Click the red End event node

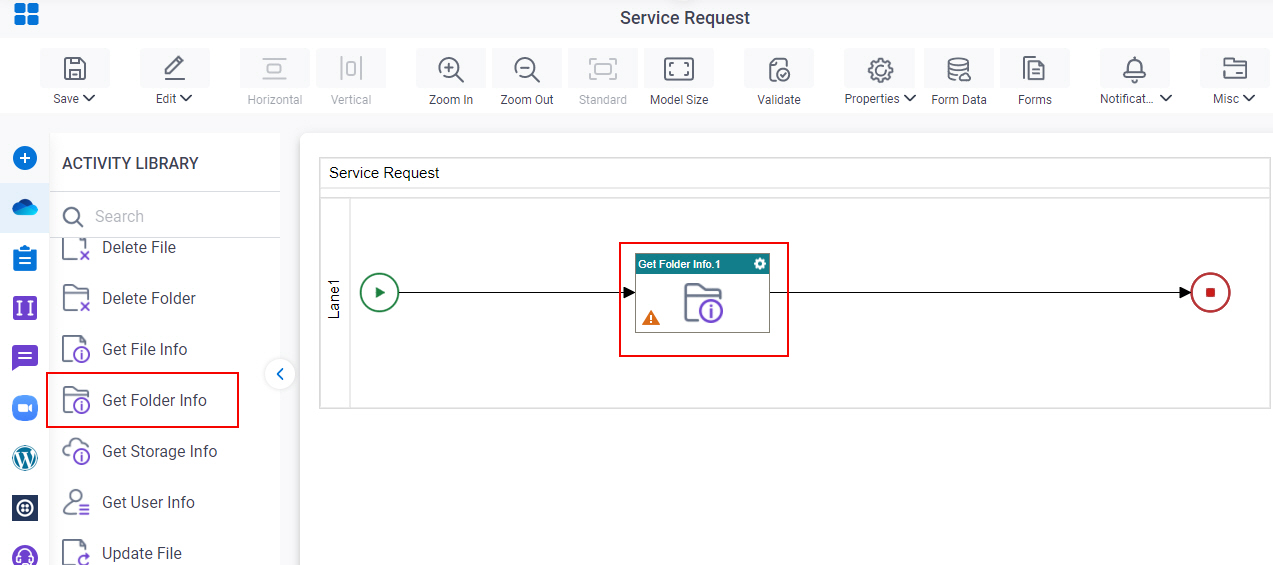coord(1210,293)
